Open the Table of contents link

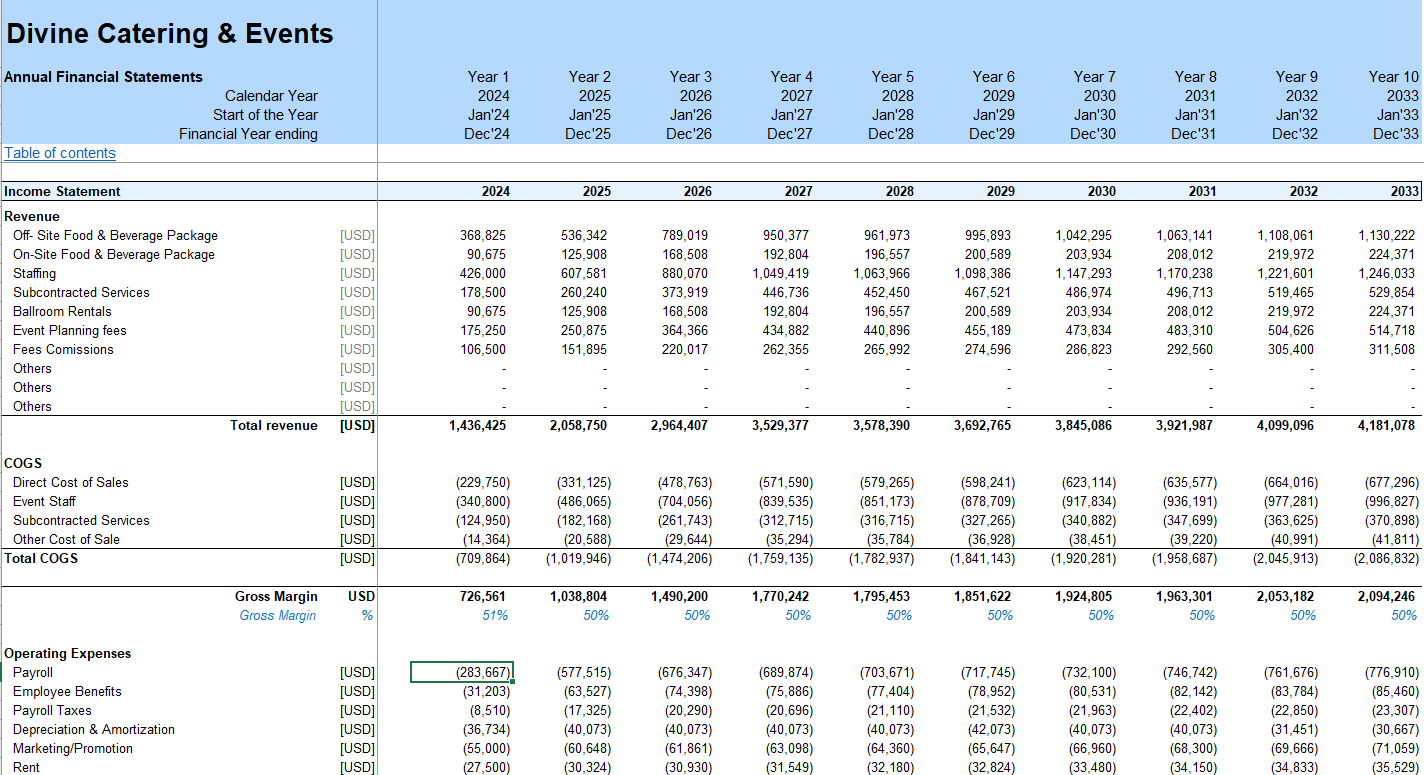coord(60,153)
